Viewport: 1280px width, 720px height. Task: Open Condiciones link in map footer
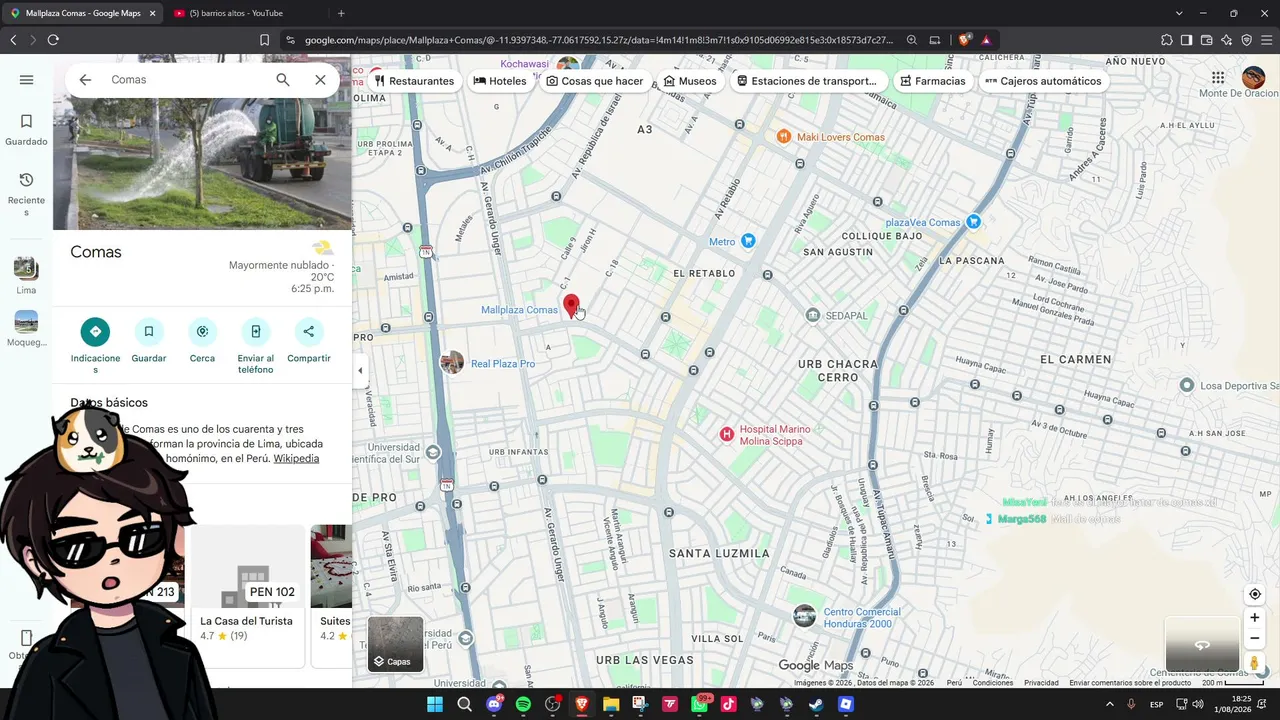coord(993,683)
